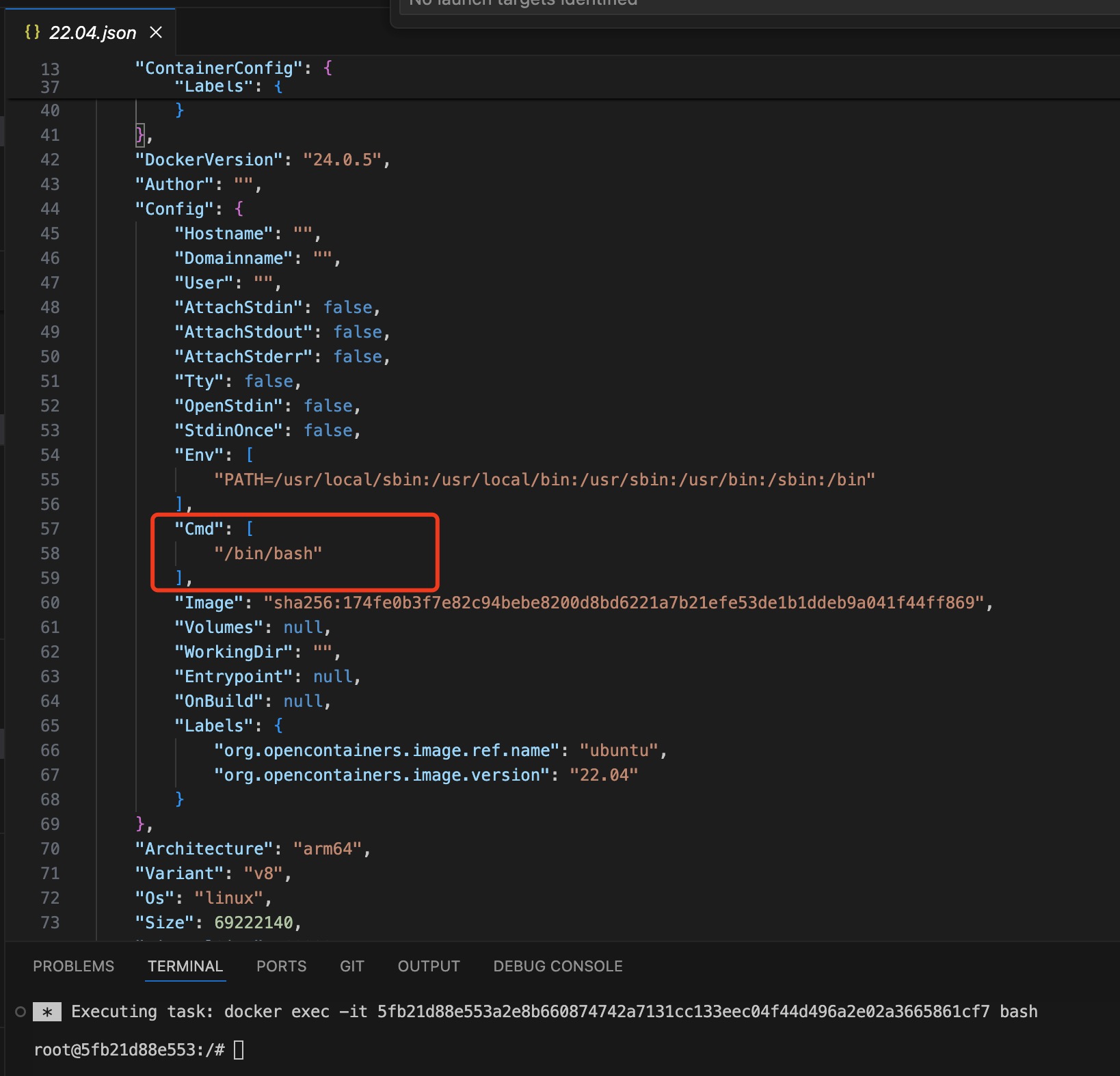Select the 22.04.json tab title
This screenshot has width=1120, height=1076.
click(x=92, y=33)
